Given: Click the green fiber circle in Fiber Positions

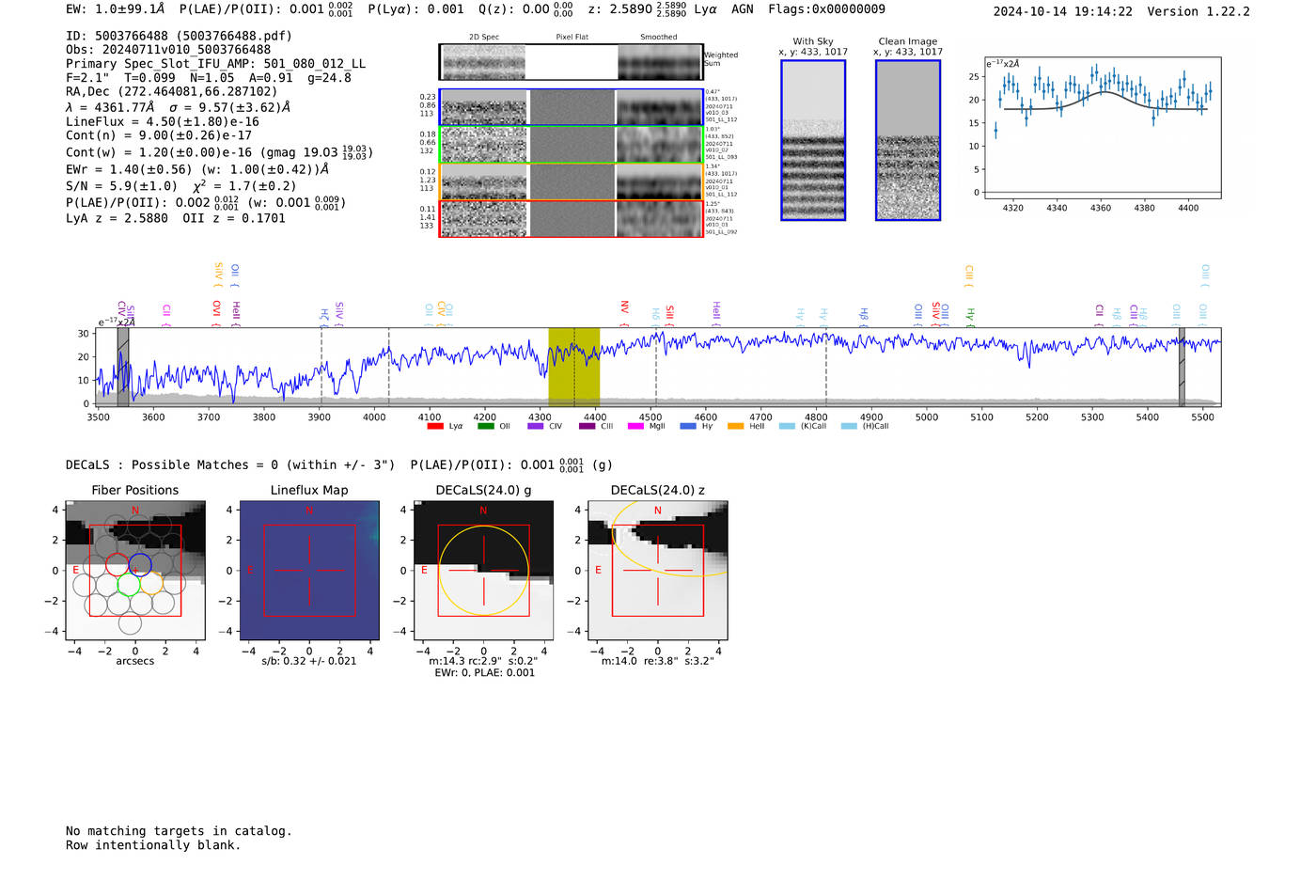Looking at the screenshot, I should click(x=129, y=584).
